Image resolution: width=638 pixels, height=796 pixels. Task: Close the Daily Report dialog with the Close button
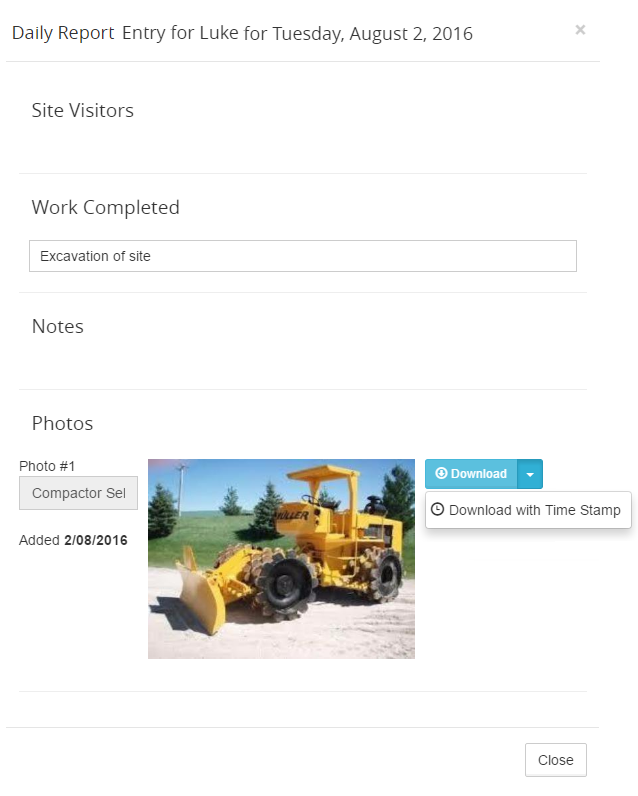click(x=555, y=759)
